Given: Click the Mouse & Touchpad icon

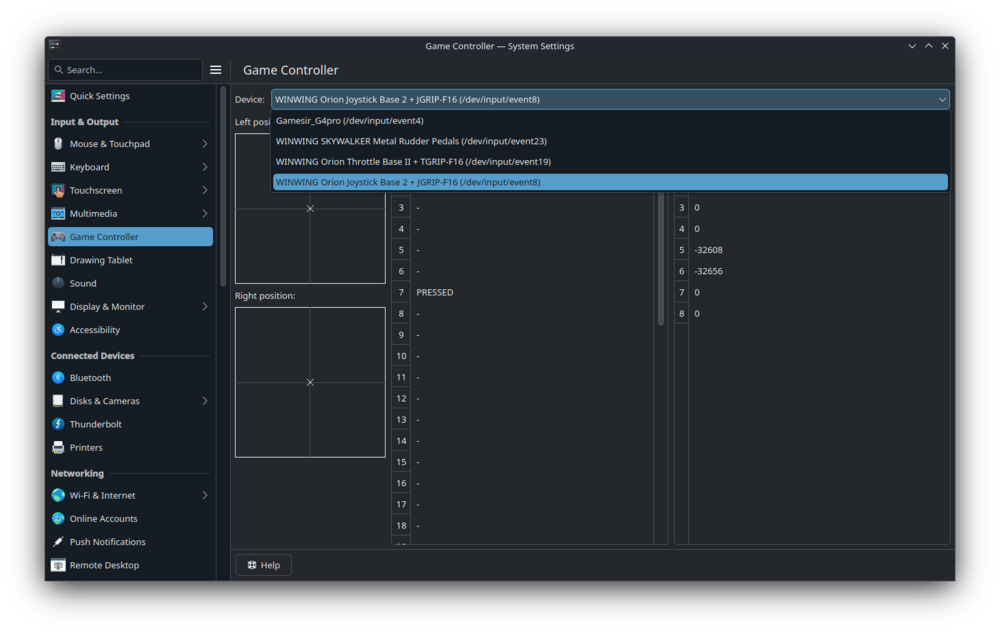Looking at the screenshot, I should click(x=58, y=144).
